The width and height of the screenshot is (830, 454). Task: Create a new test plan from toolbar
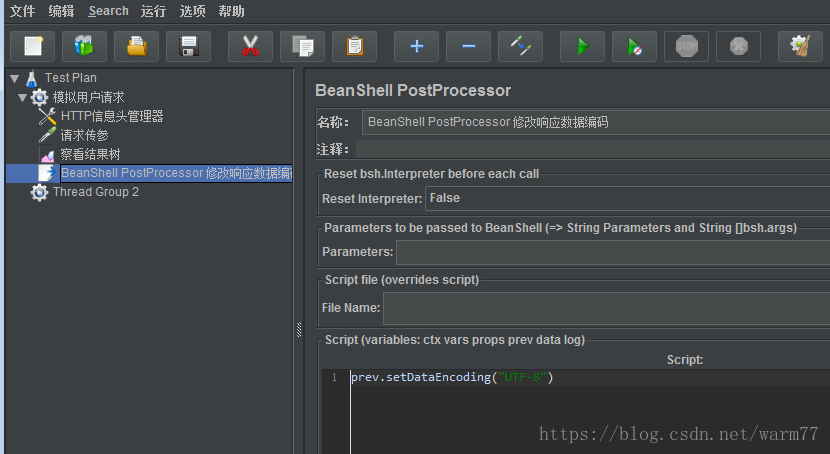pyautogui.click(x=33, y=47)
